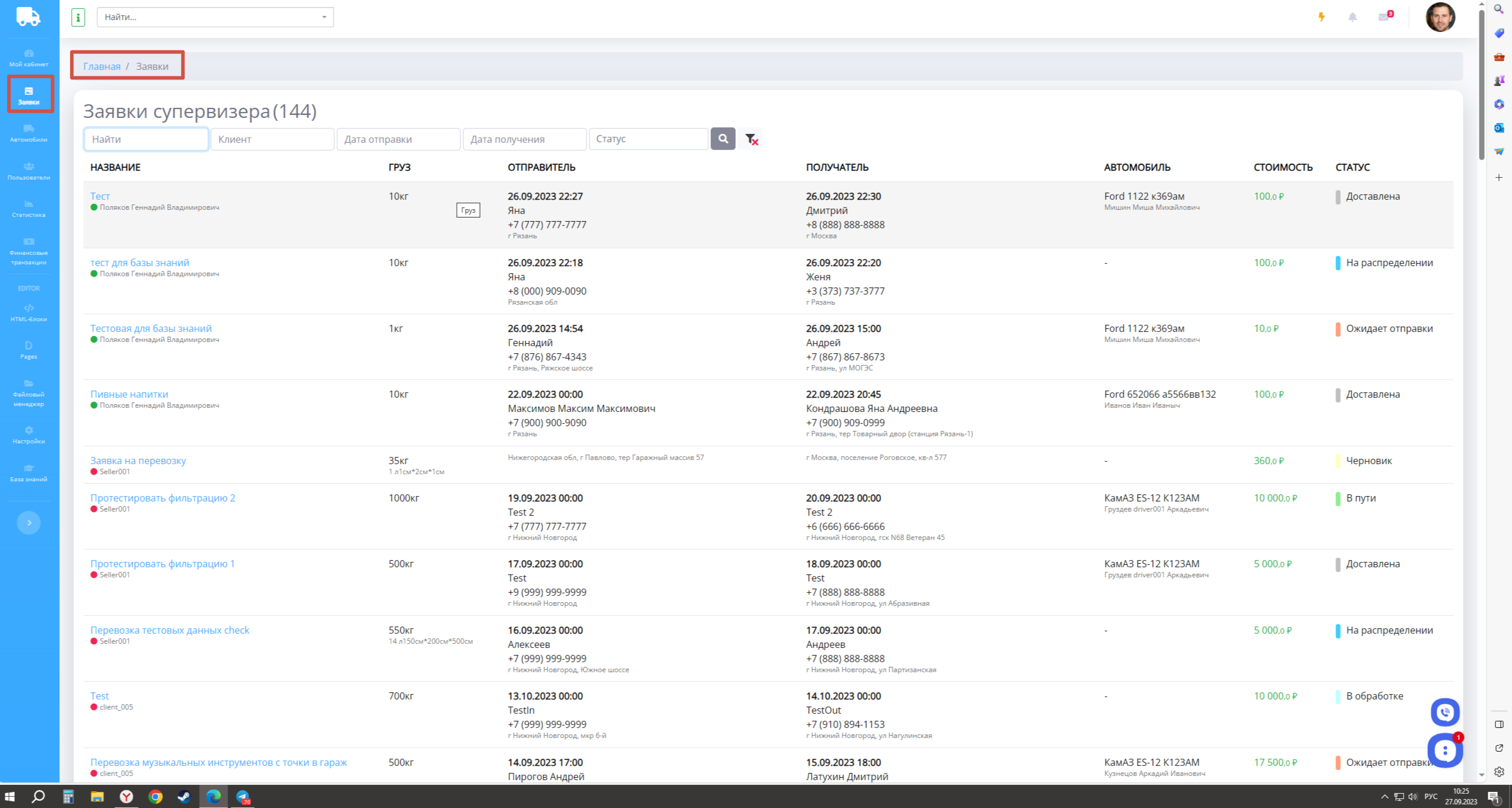This screenshot has height=808, width=1512.
Task: Click into the Клиент filter field
Action: (x=272, y=139)
